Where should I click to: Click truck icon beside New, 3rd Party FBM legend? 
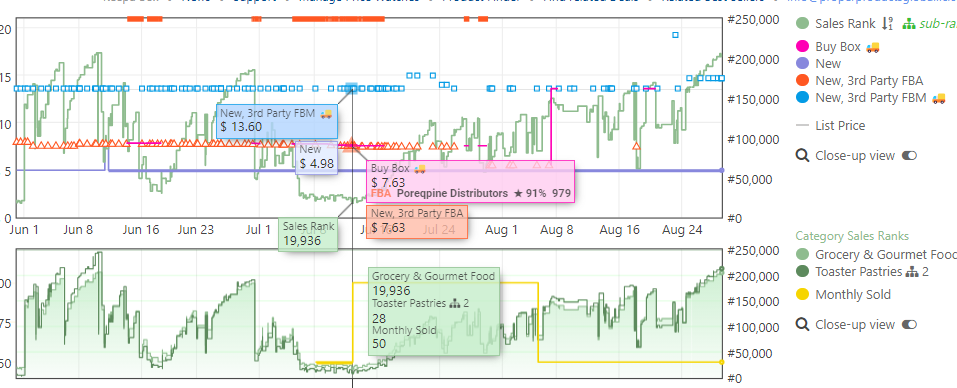pyautogui.click(x=939, y=98)
